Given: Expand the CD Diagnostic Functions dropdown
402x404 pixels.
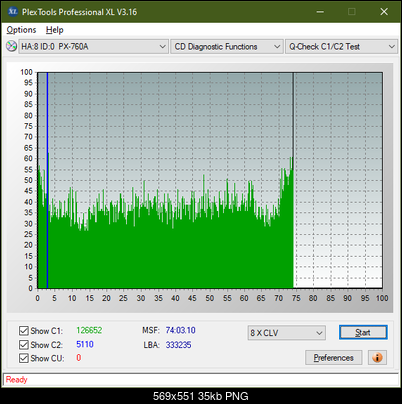Looking at the screenshot, I should (x=227, y=47).
